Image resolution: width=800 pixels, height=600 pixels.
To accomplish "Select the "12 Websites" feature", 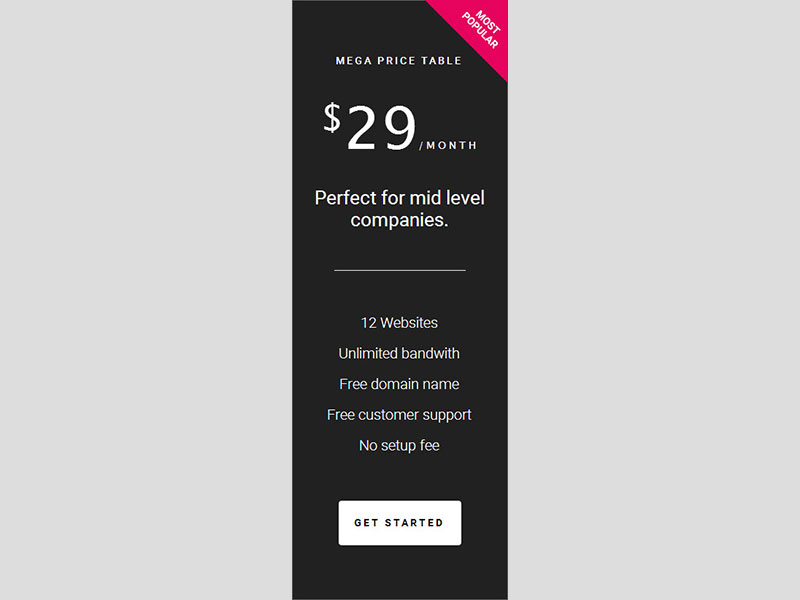I will (399, 323).
